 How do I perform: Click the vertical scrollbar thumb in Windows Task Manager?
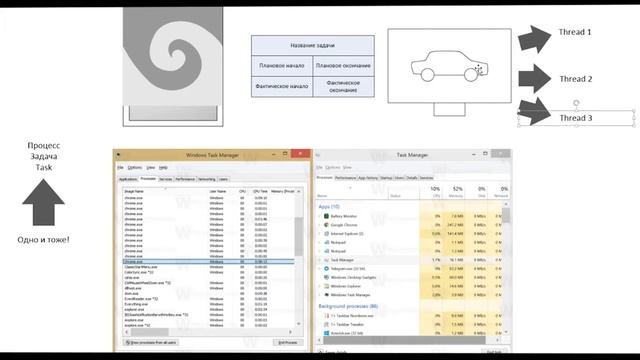299,237
